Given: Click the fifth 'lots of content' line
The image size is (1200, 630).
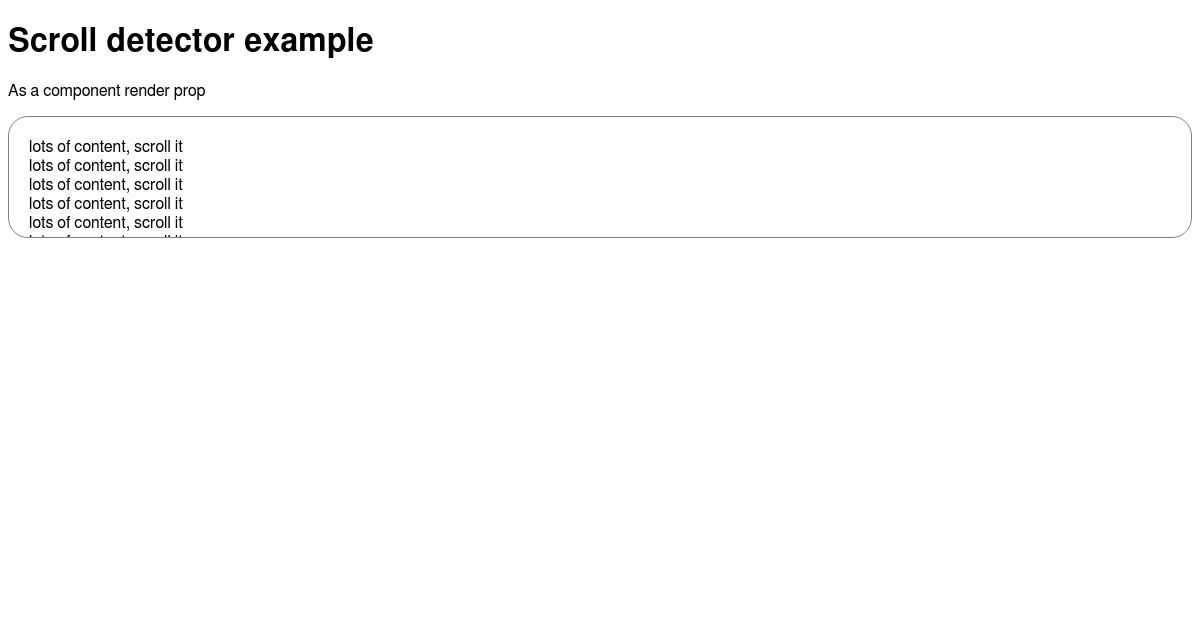Looking at the screenshot, I should coord(106,223).
